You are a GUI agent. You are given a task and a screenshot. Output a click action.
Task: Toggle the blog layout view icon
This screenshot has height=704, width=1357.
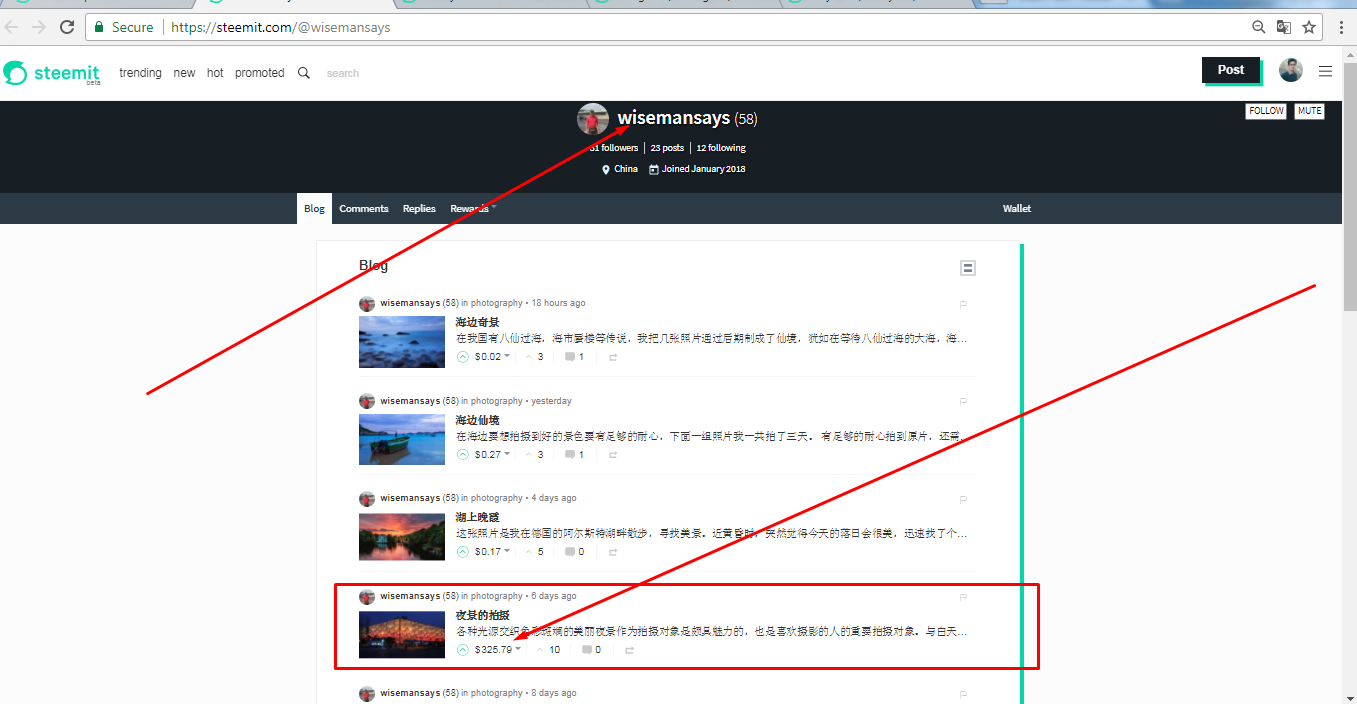click(x=967, y=268)
